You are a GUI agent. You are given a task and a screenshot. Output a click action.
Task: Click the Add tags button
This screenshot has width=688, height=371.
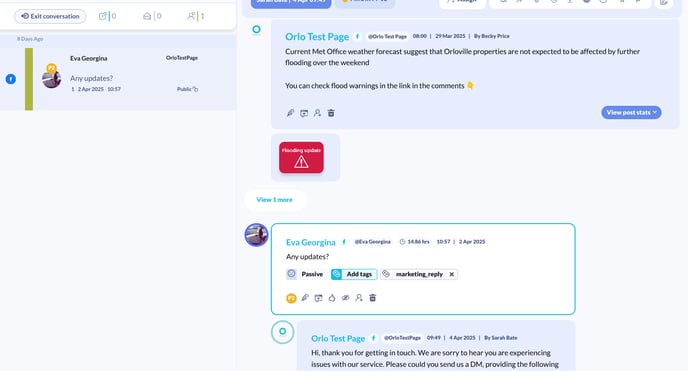354,274
